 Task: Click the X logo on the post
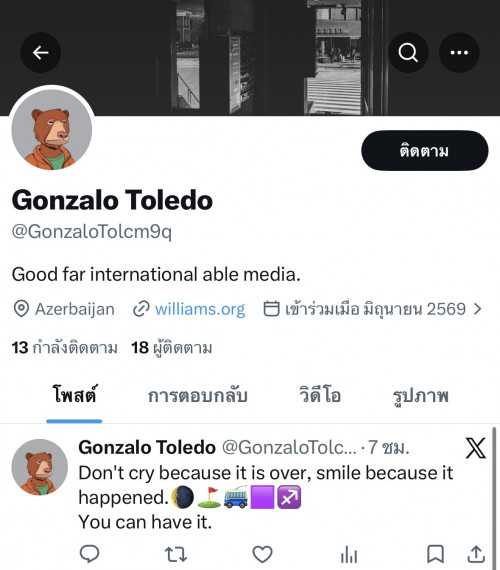click(475, 448)
